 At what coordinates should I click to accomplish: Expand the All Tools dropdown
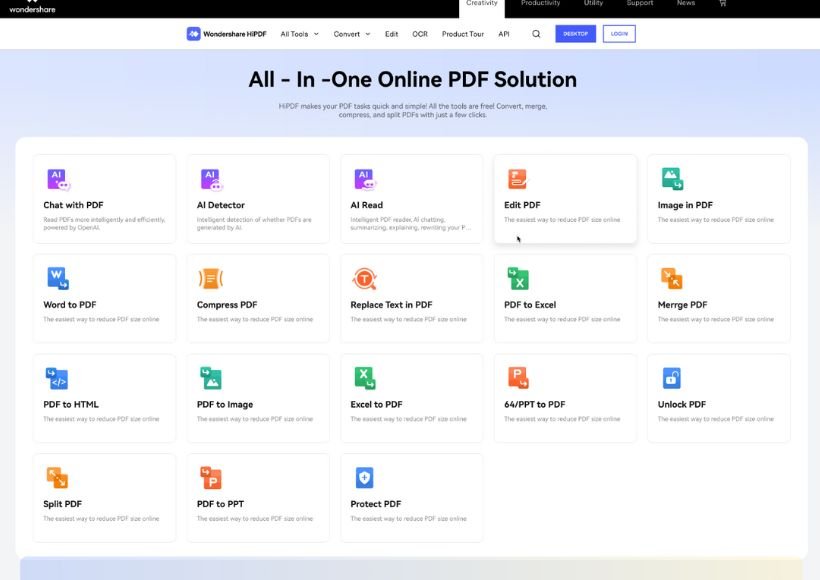[300, 34]
